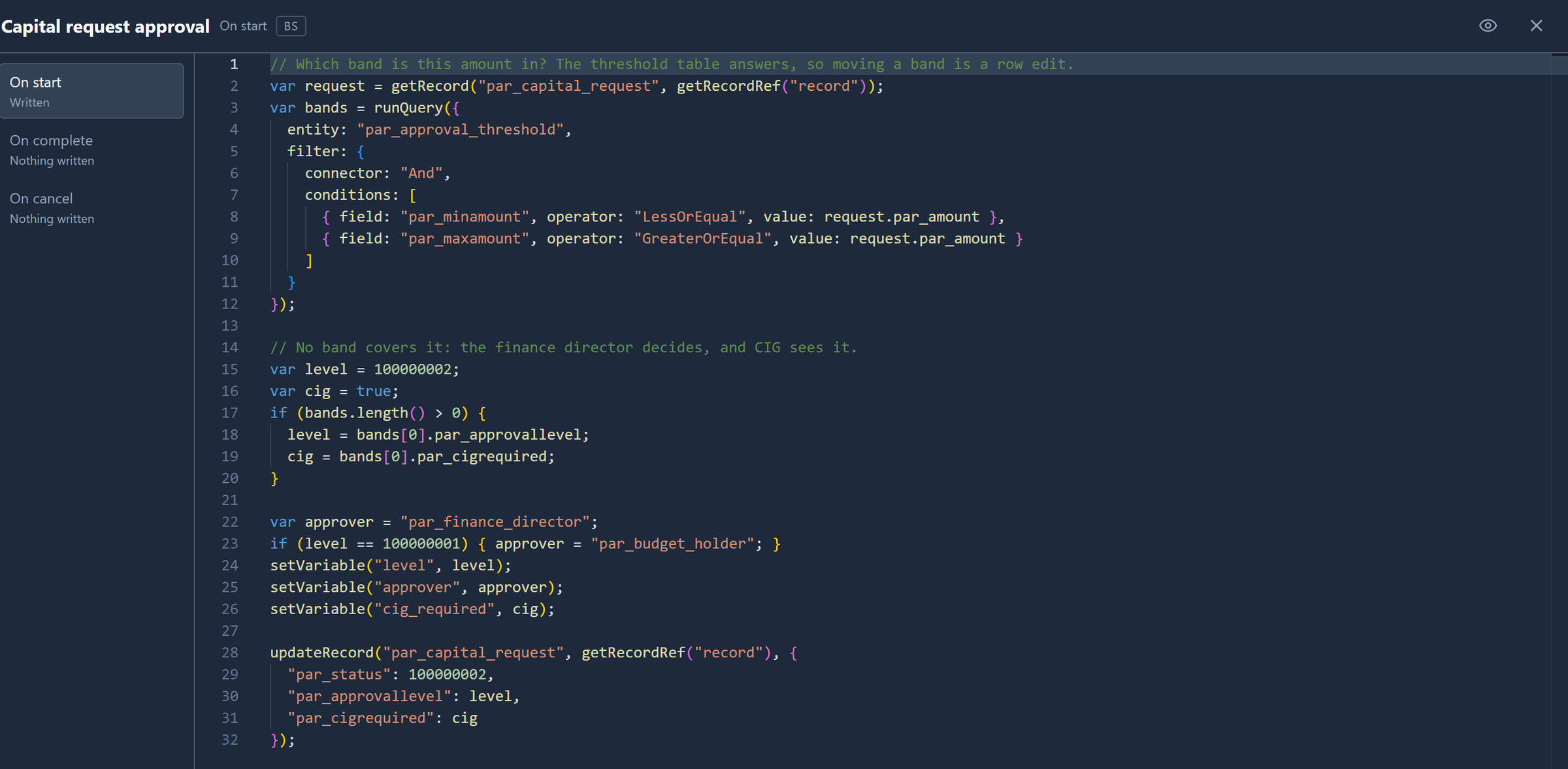Viewport: 1568px width, 769px height.
Task: Click the conditions: key on line 7
Action: [x=351, y=195]
